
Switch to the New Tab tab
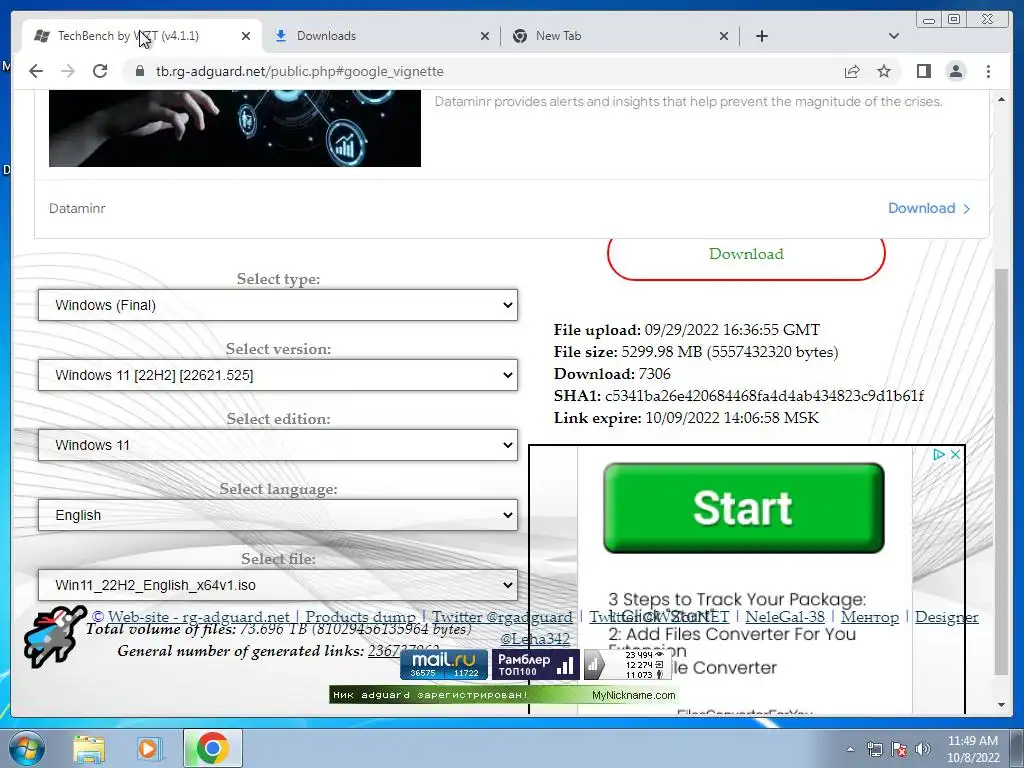point(620,36)
